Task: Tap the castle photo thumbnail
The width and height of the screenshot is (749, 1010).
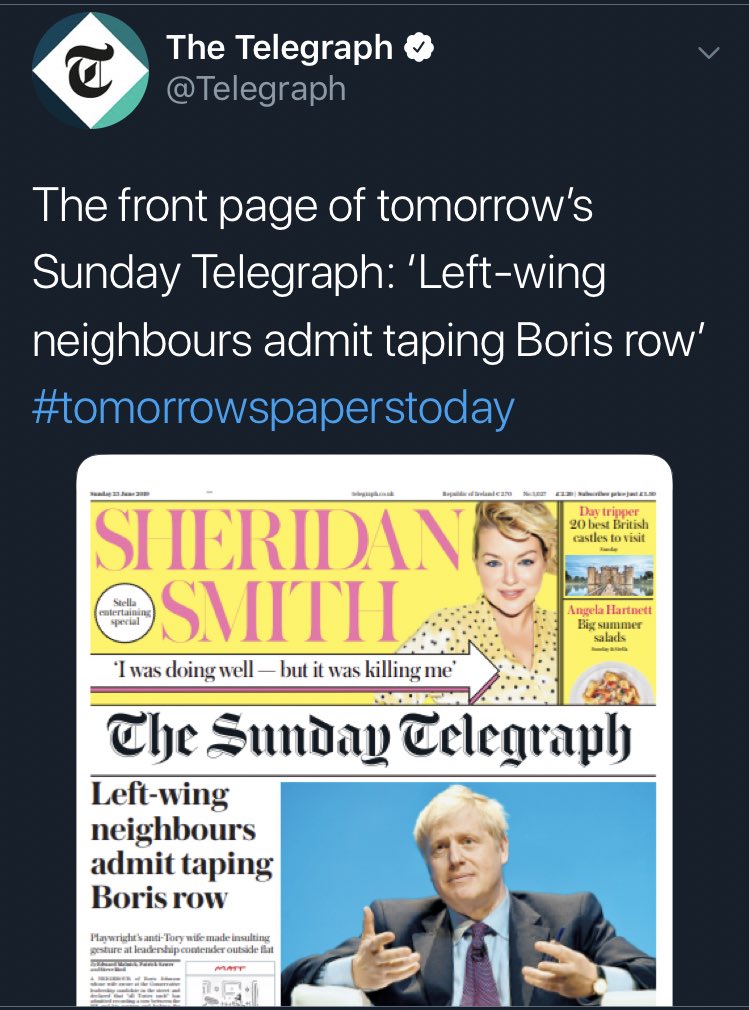Action: (609, 575)
